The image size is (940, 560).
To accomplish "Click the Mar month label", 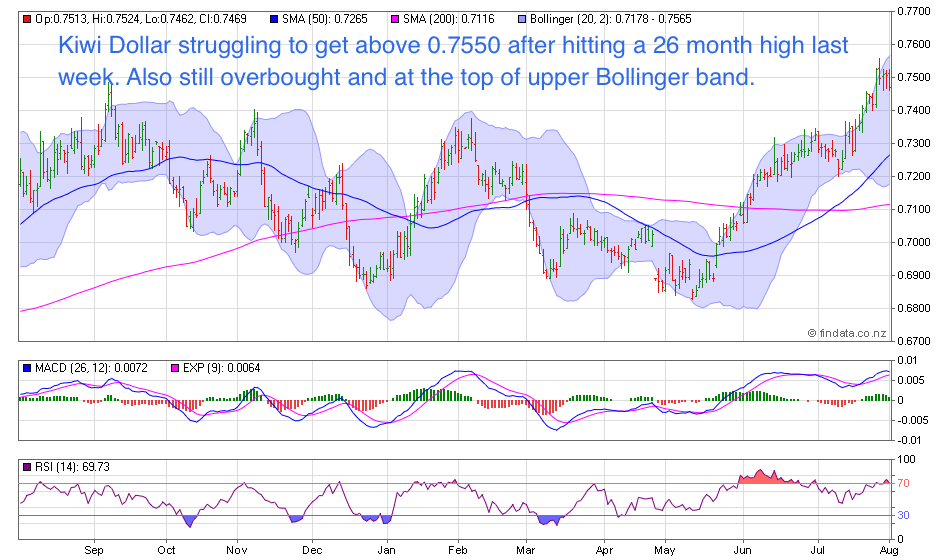I will coord(526,550).
